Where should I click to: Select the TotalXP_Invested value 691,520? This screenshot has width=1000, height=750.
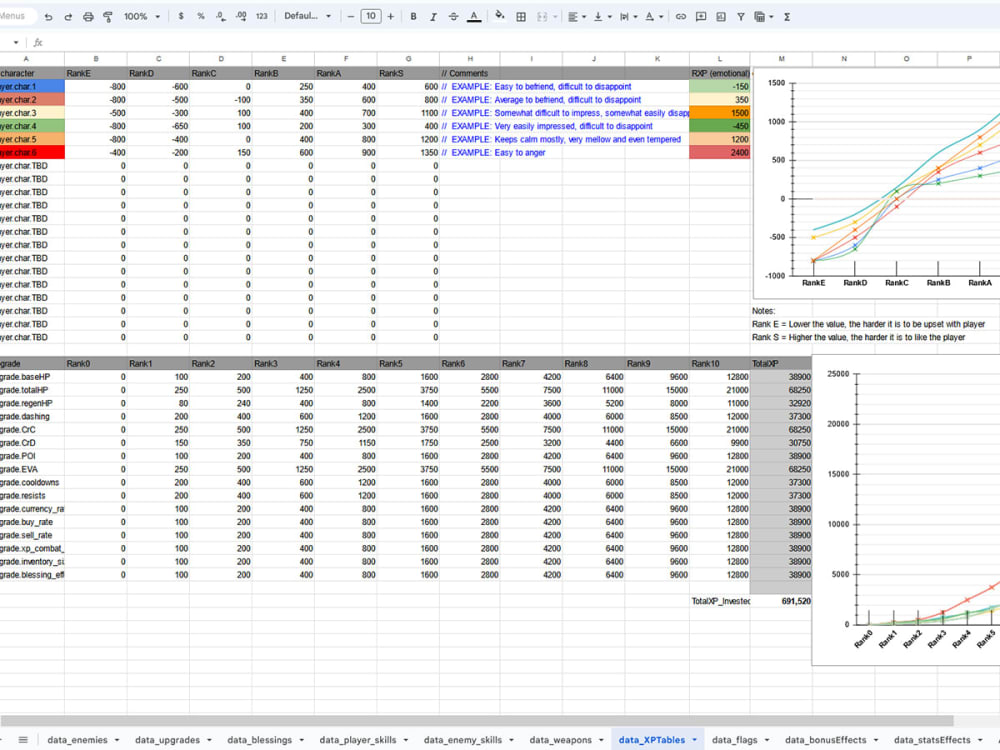tap(781, 601)
